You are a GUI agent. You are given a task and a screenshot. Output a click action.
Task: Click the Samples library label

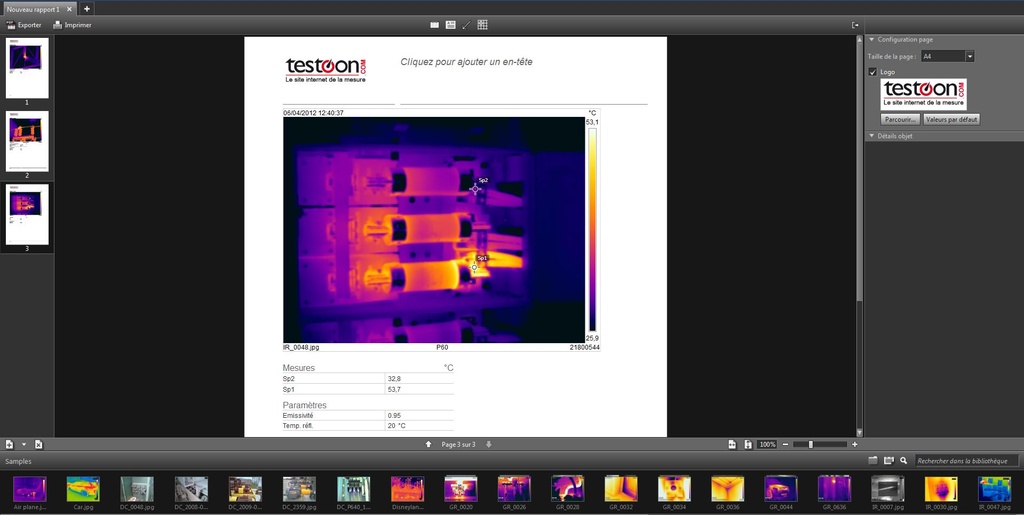point(18,461)
